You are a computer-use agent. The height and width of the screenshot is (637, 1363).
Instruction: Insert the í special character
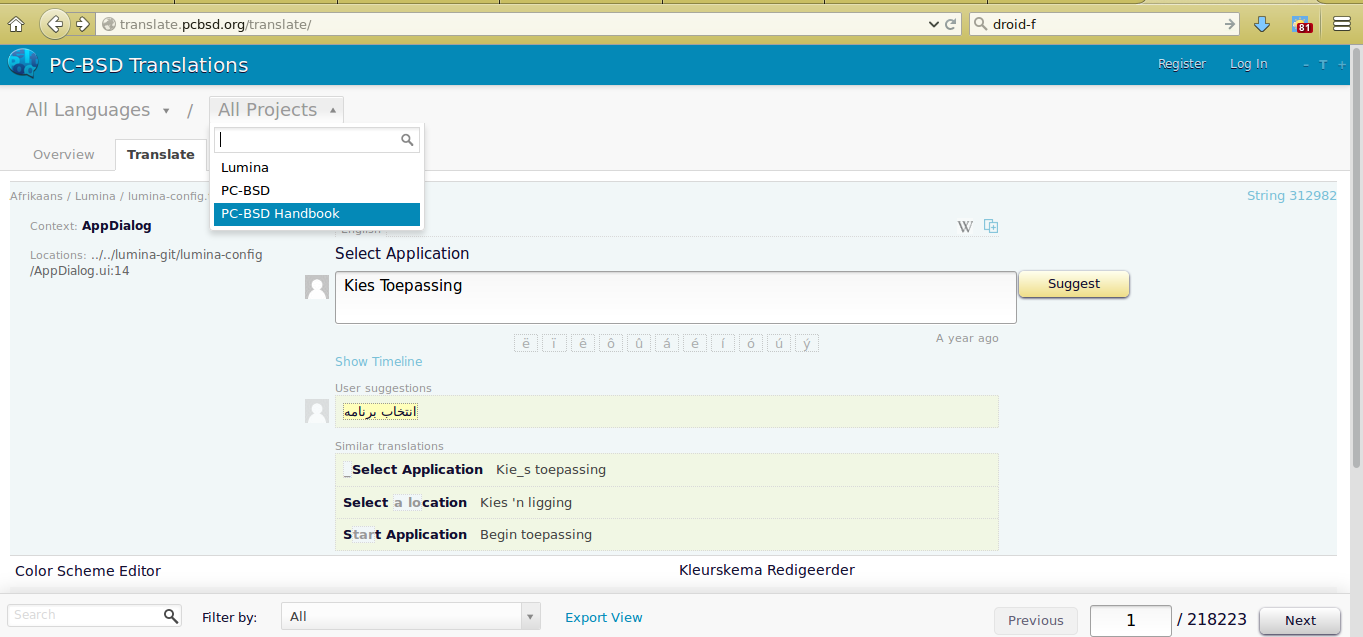coord(723,344)
